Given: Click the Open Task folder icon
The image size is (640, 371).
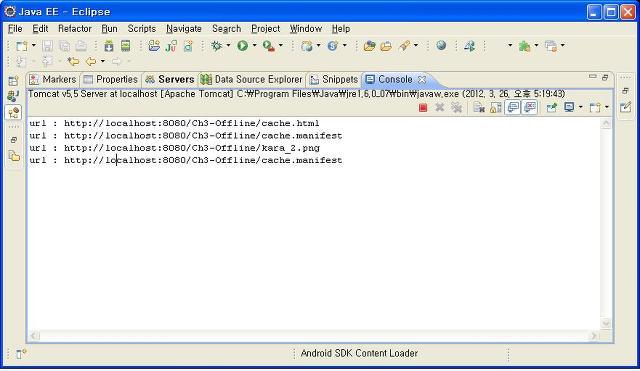Looking at the screenshot, I should click(369, 46).
